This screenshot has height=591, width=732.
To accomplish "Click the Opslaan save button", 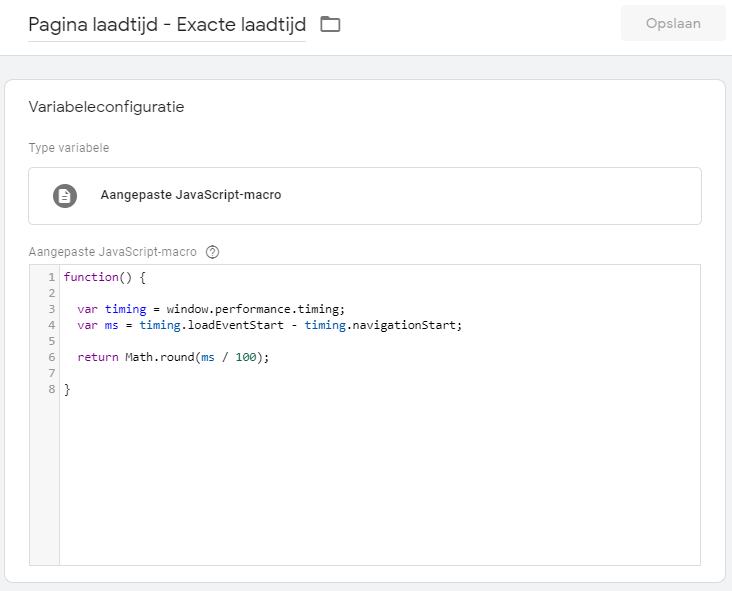I will point(673,23).
